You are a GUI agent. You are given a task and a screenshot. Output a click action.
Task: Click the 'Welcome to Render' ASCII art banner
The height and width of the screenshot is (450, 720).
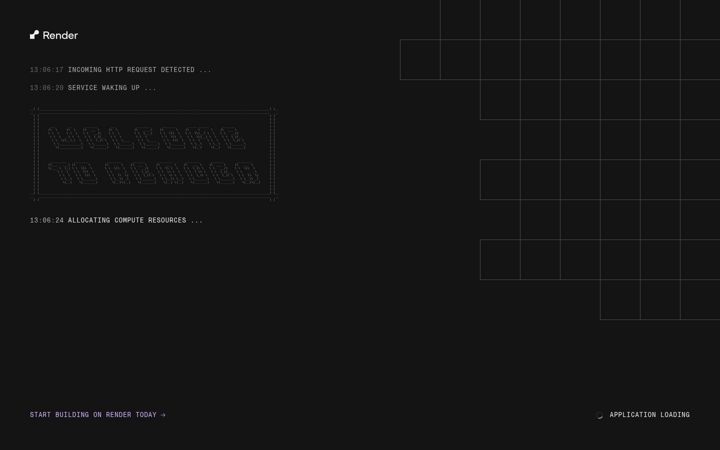click(154, 154)
